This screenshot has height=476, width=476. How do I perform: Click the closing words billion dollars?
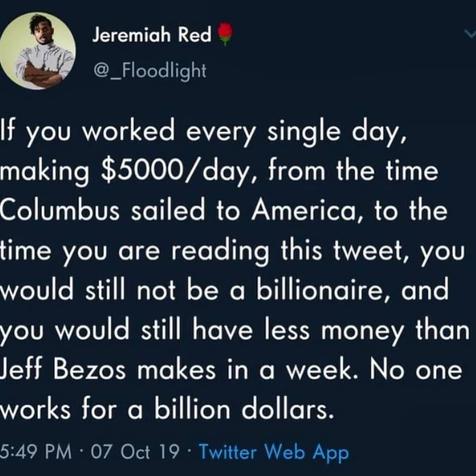click(x=244, y=409)
